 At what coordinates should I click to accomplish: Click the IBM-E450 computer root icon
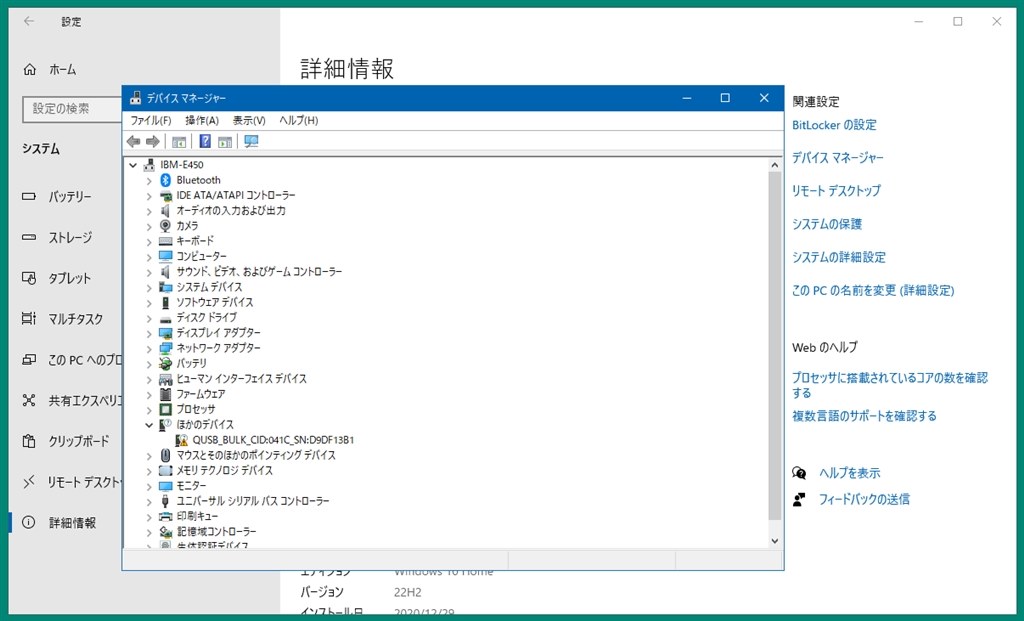click(150, 165)
